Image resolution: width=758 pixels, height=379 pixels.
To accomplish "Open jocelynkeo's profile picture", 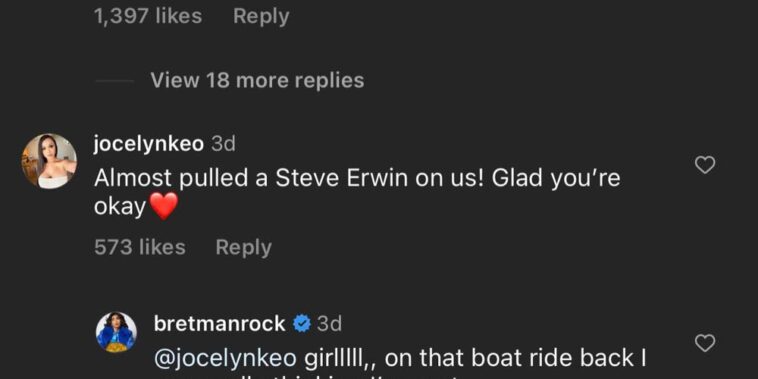I will 49,161.
